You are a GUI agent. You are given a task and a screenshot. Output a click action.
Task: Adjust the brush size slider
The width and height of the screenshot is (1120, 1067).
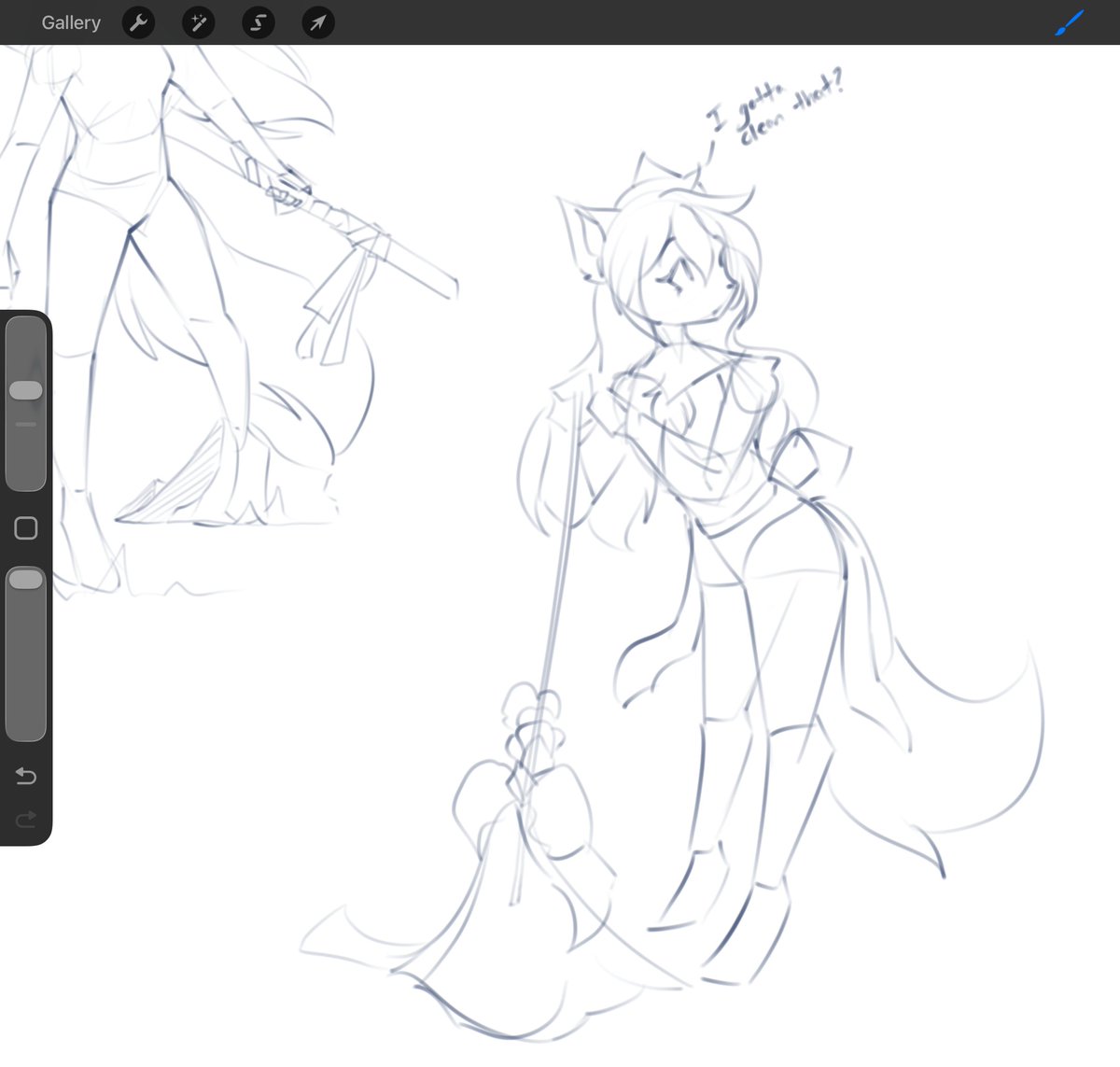coord(26,403)
